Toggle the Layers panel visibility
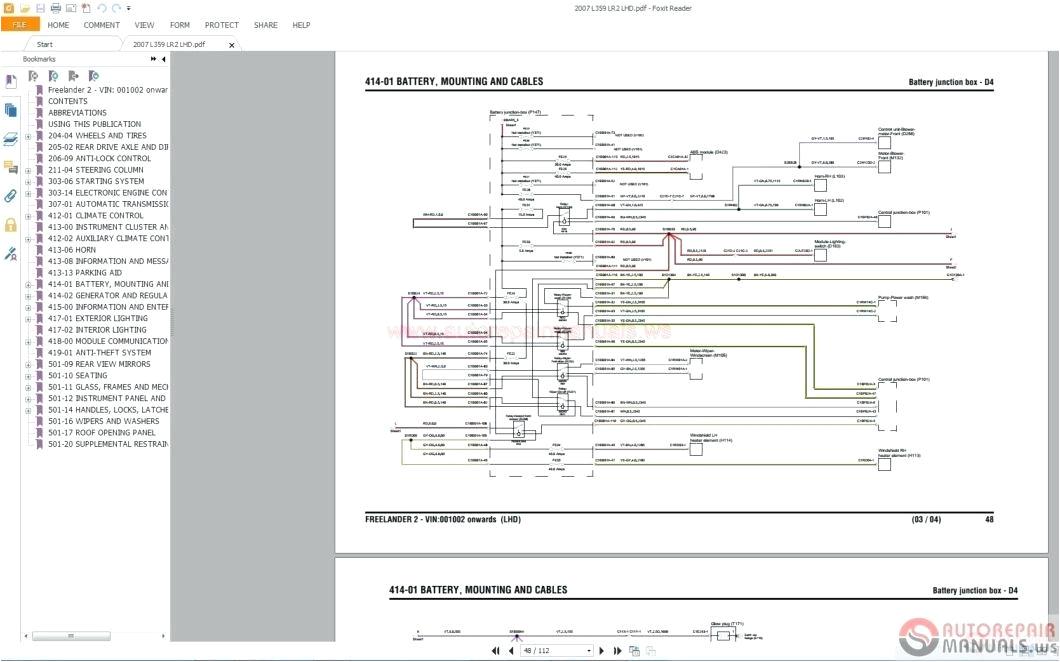The height and width of the screenshot is (662, 1060). (x=10, y=140)
